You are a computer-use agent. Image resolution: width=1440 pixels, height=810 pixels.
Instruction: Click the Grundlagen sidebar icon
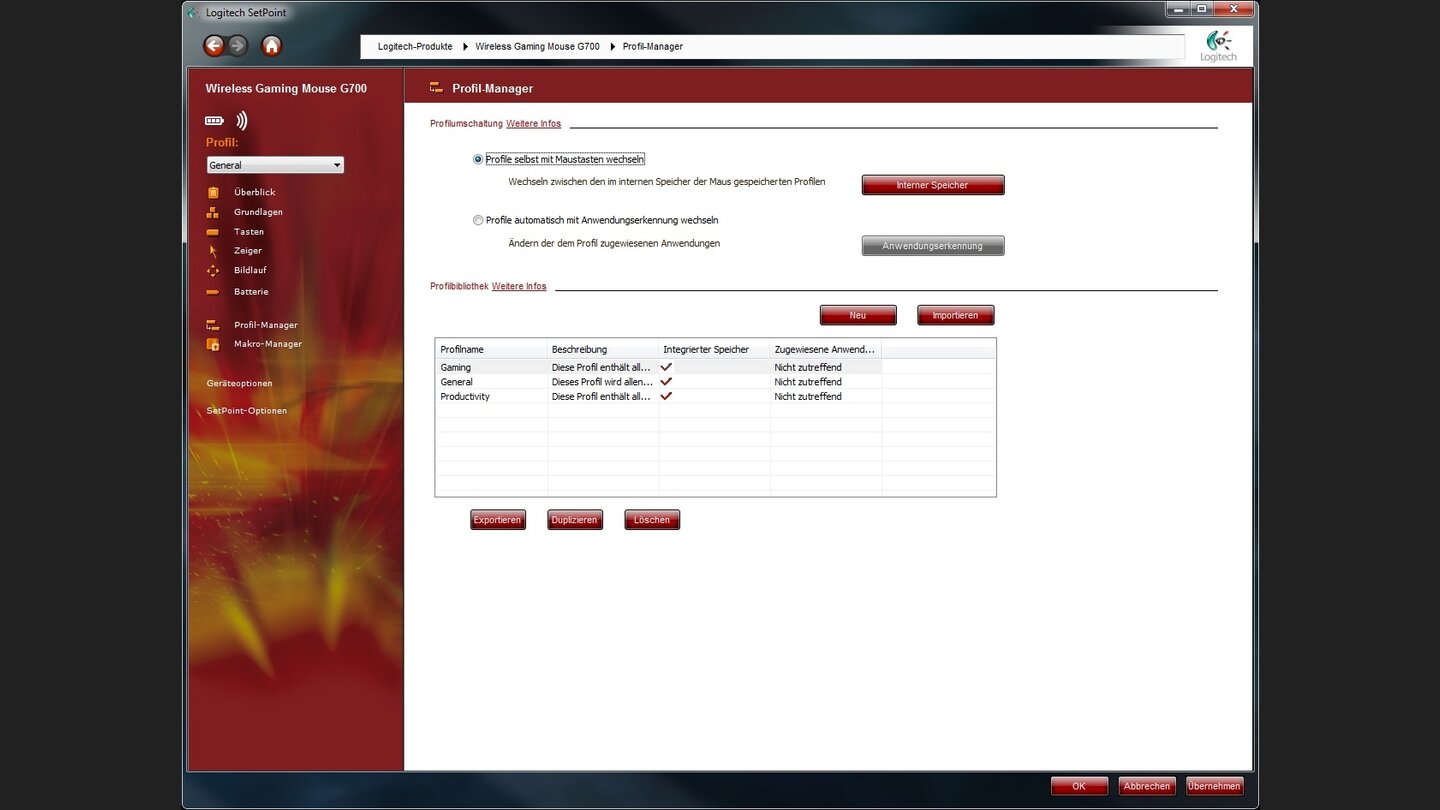point(212,212)
